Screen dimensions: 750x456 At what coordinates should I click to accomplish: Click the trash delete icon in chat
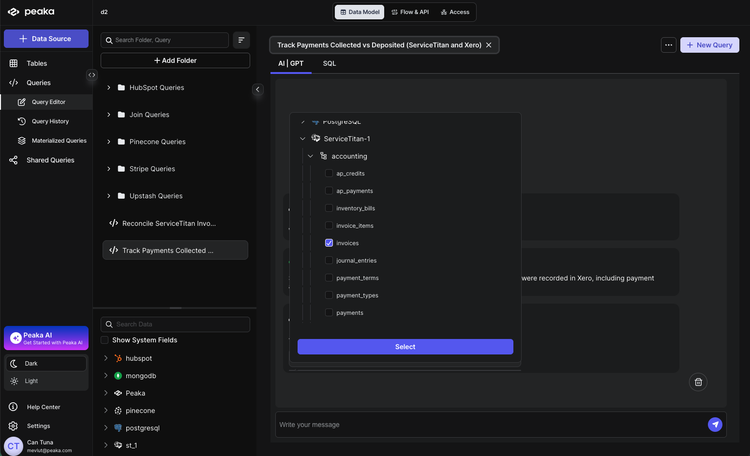click(698, 382)
